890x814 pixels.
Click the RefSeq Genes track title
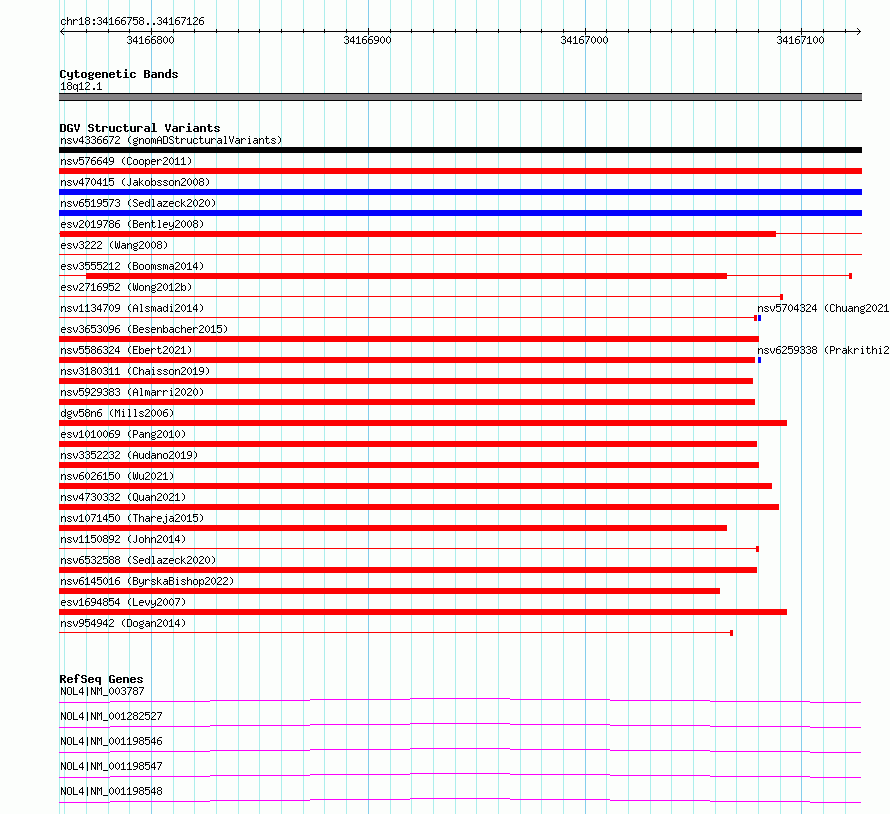click(101, 679)
